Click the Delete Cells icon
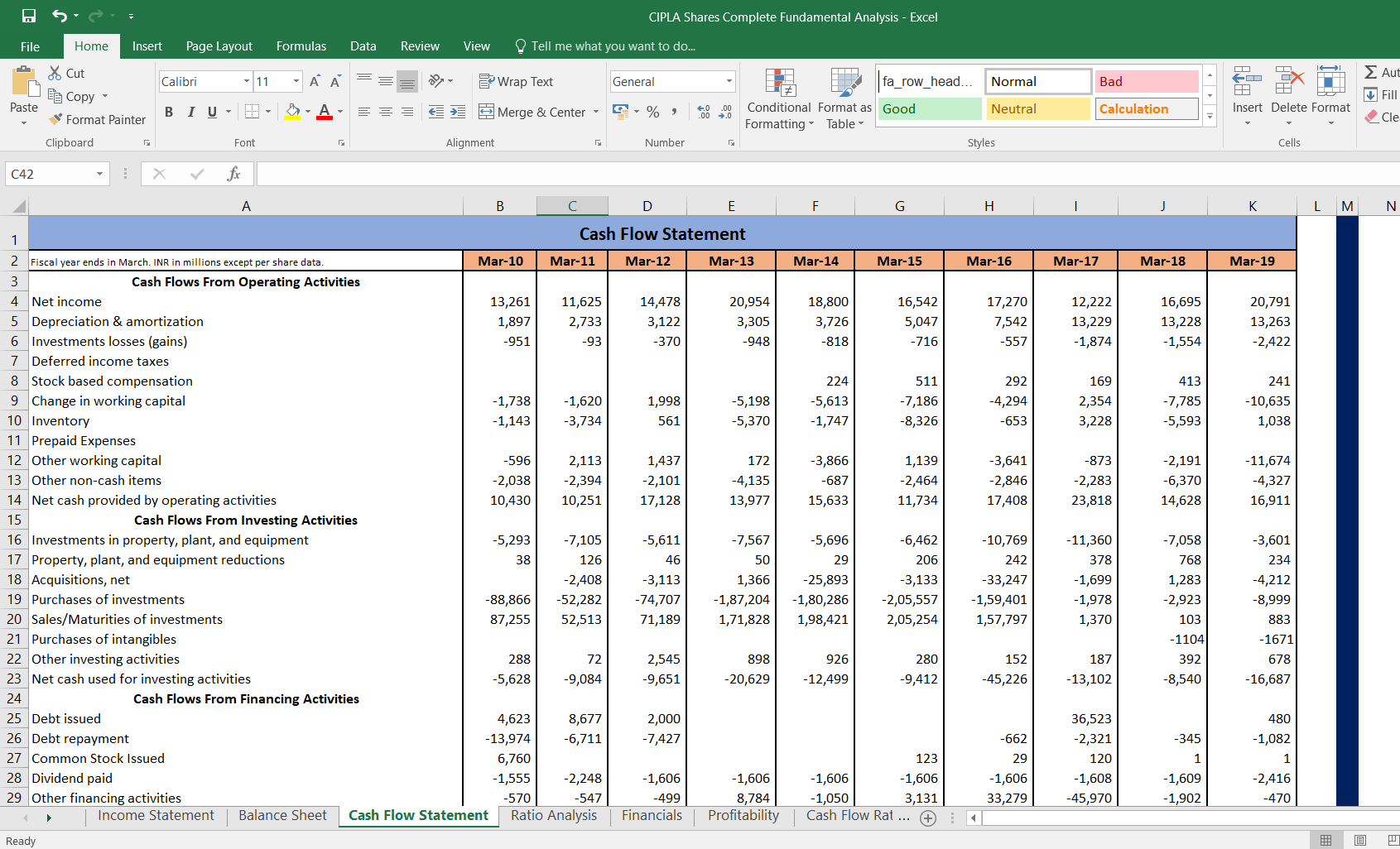 pyautogui.click(x=1289, y=82)
